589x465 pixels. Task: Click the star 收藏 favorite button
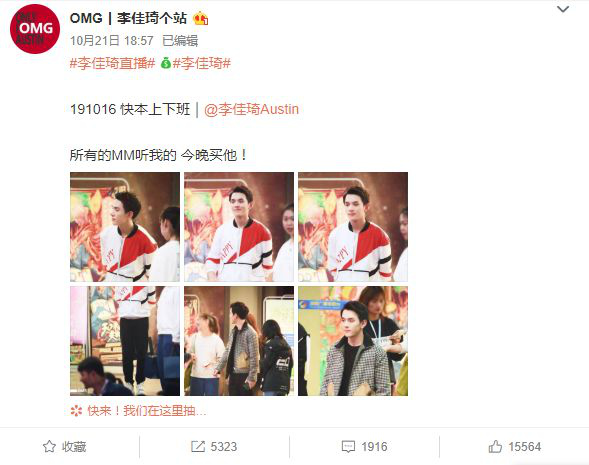(x=64, y=447)
